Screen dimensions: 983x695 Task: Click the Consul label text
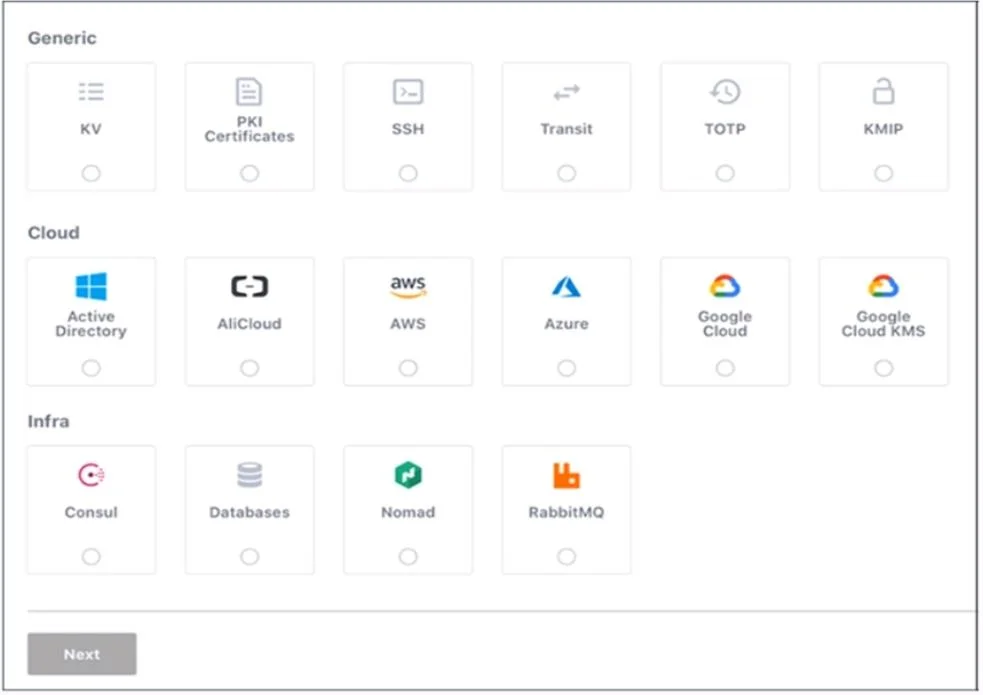92,513
